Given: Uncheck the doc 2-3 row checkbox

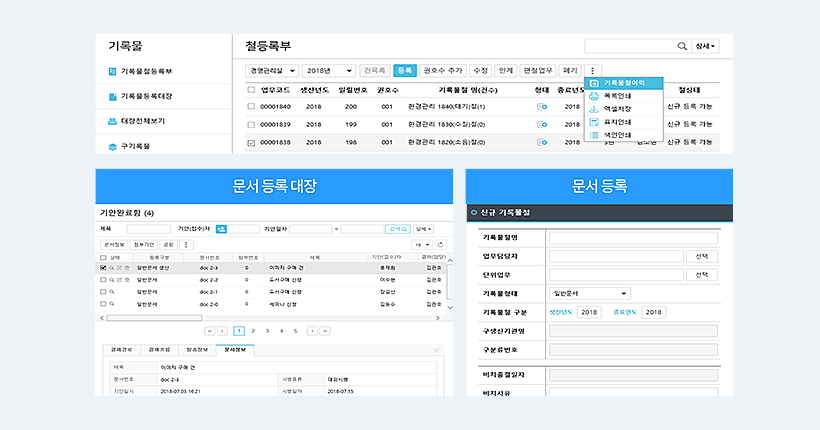Looking at the screenshot, I should click(103, 268).
